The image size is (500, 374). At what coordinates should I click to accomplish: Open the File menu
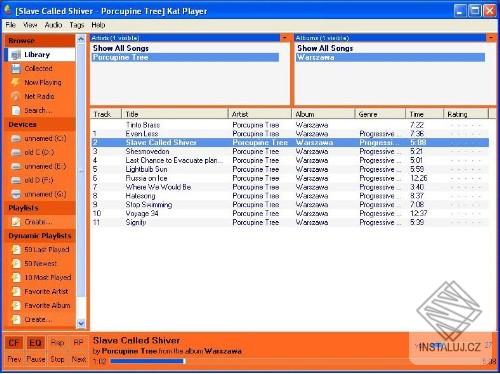pos(11,25)
